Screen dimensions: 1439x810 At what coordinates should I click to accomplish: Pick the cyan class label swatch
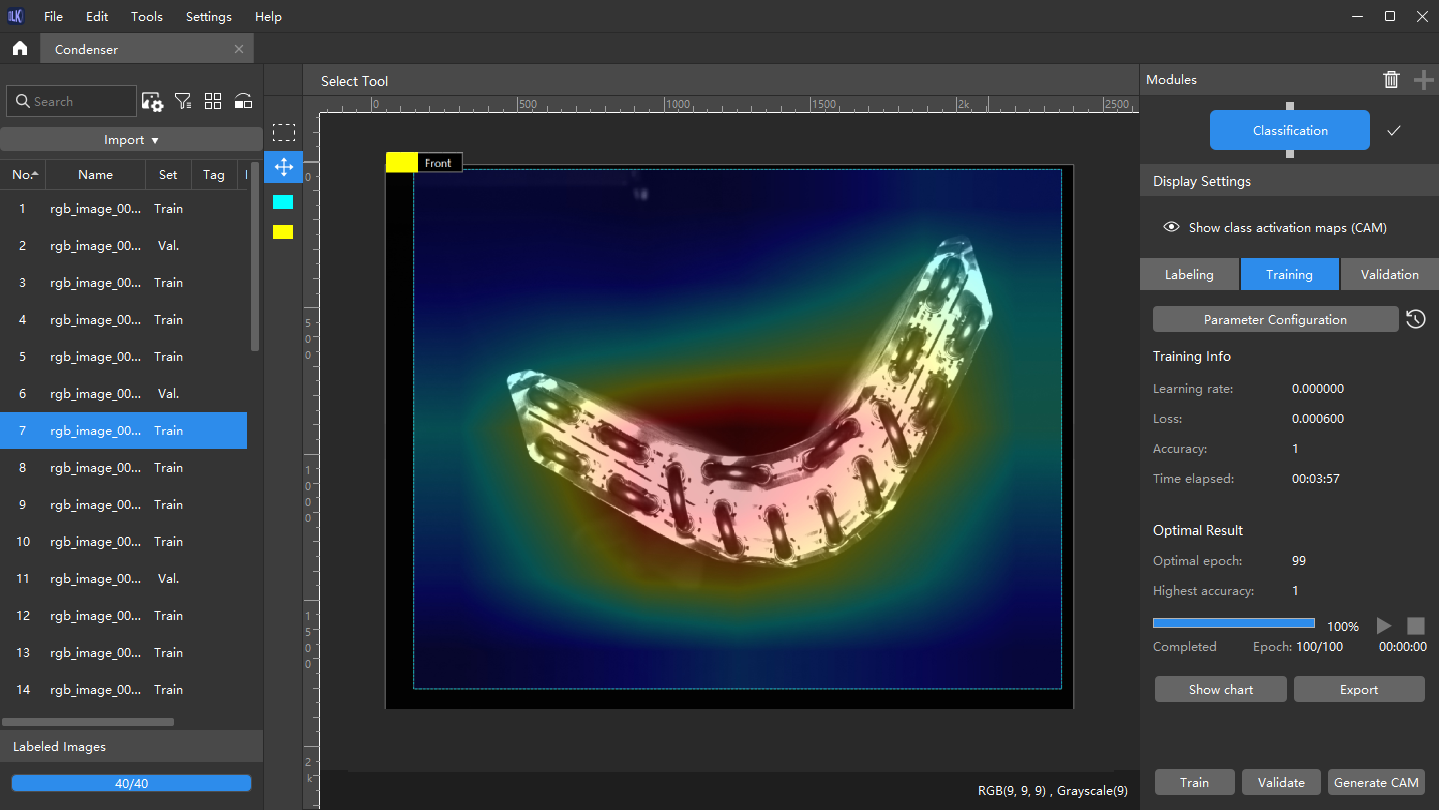(x=283, y=202)
